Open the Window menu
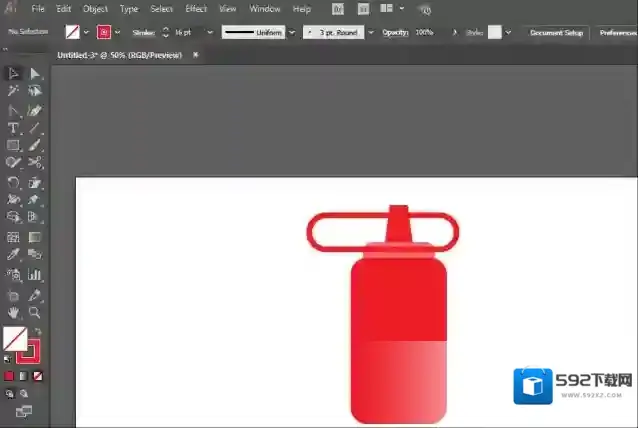 [x=264, y=9]
